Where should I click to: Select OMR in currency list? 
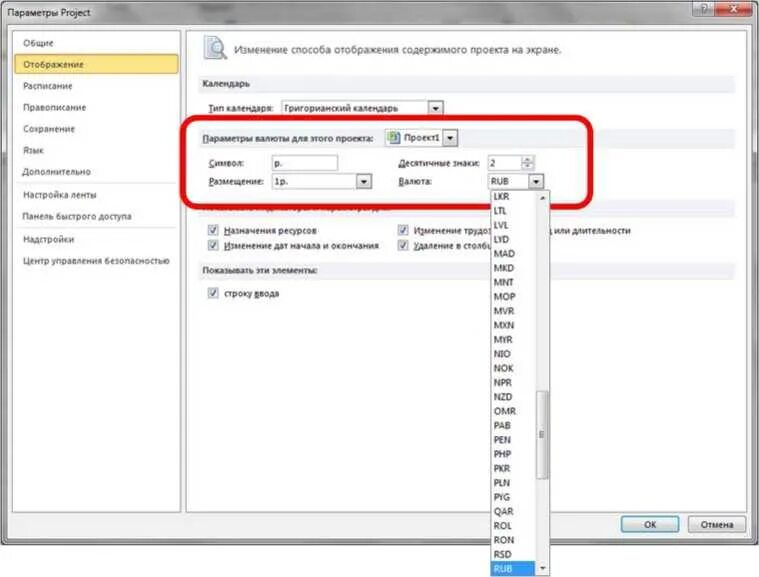pyautogui.click(x=513, y=411)
